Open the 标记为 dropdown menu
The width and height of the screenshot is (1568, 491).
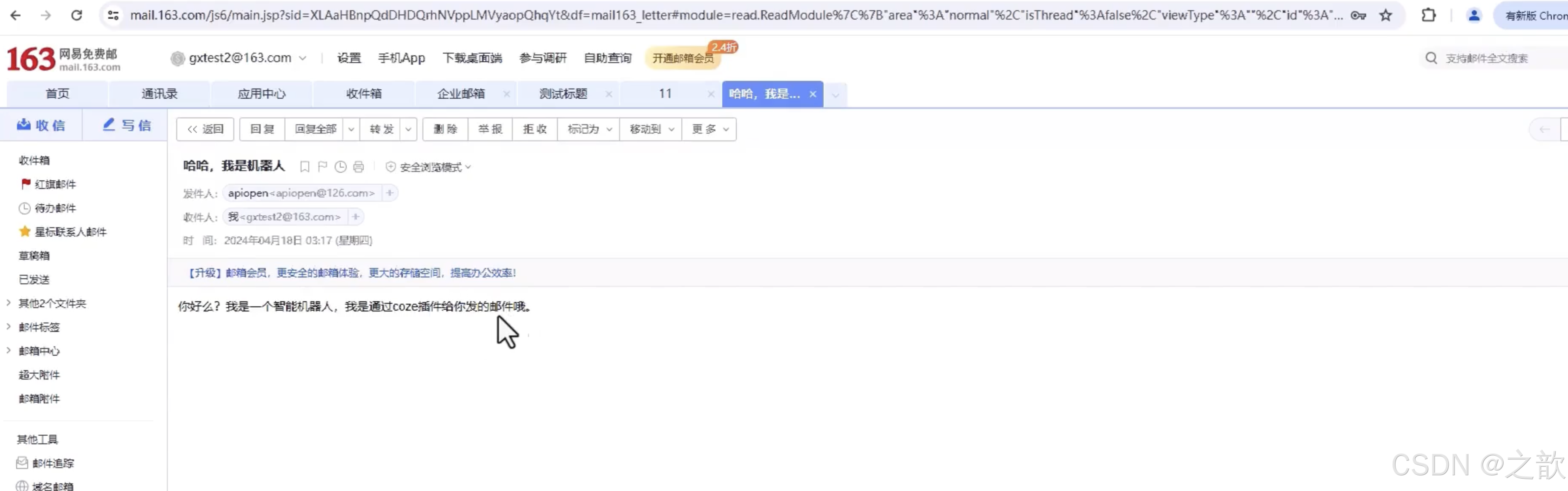(589, 129)
